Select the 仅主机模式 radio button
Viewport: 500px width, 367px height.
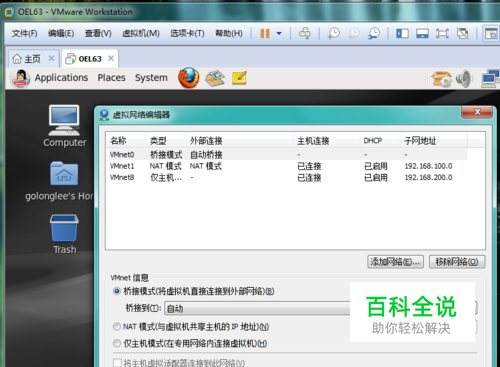[117, 343]
